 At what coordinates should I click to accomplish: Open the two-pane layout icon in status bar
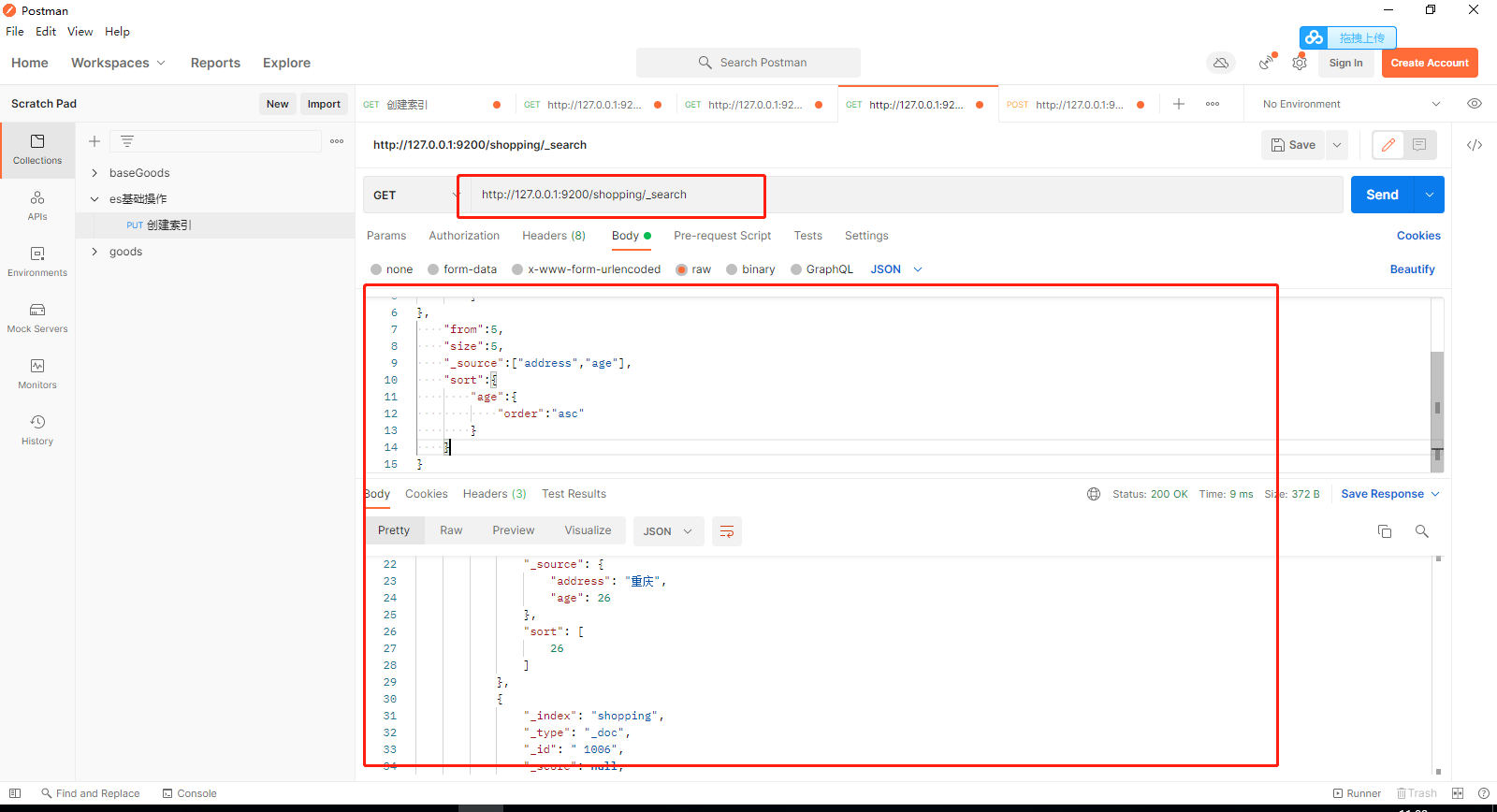coord(1458,793)
